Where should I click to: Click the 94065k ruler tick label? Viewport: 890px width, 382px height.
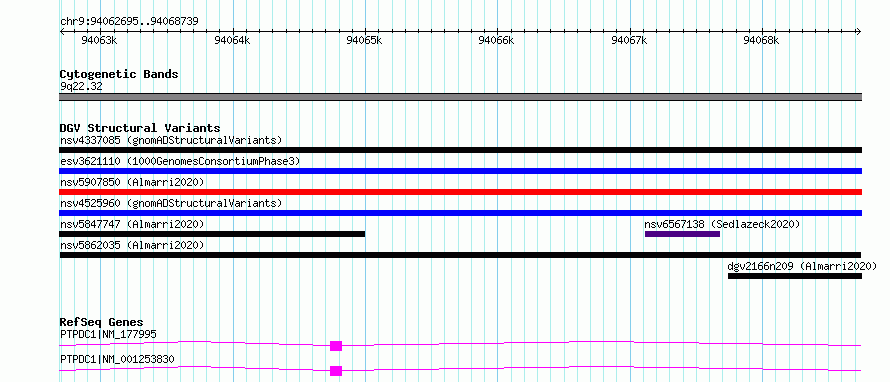tap(364, 40)
